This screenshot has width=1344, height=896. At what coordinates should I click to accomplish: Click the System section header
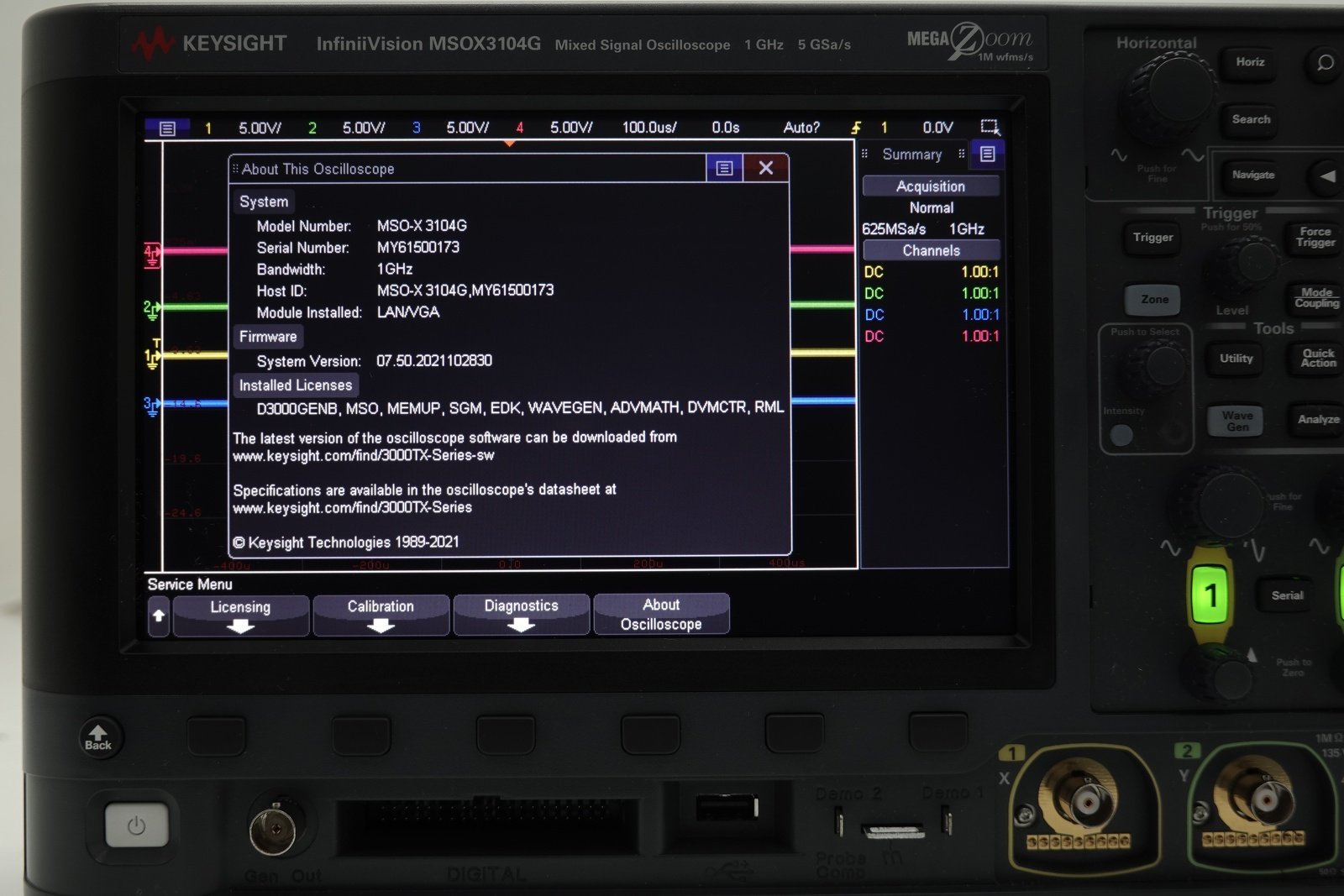[x=264, y=202]
